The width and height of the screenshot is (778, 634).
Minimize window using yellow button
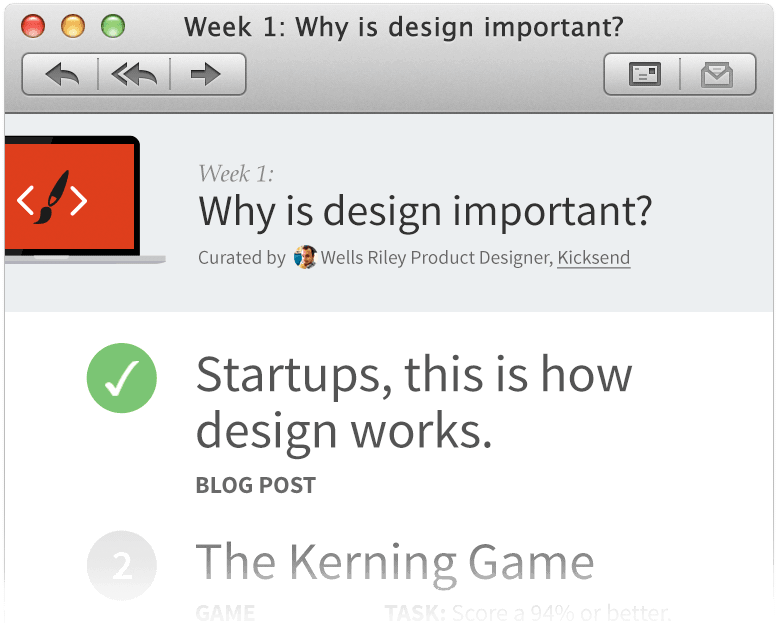[73, 27]
